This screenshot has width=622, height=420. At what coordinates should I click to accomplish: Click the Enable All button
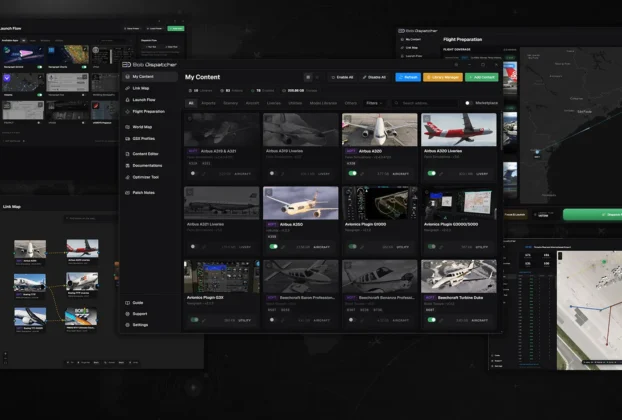point(342,77)
